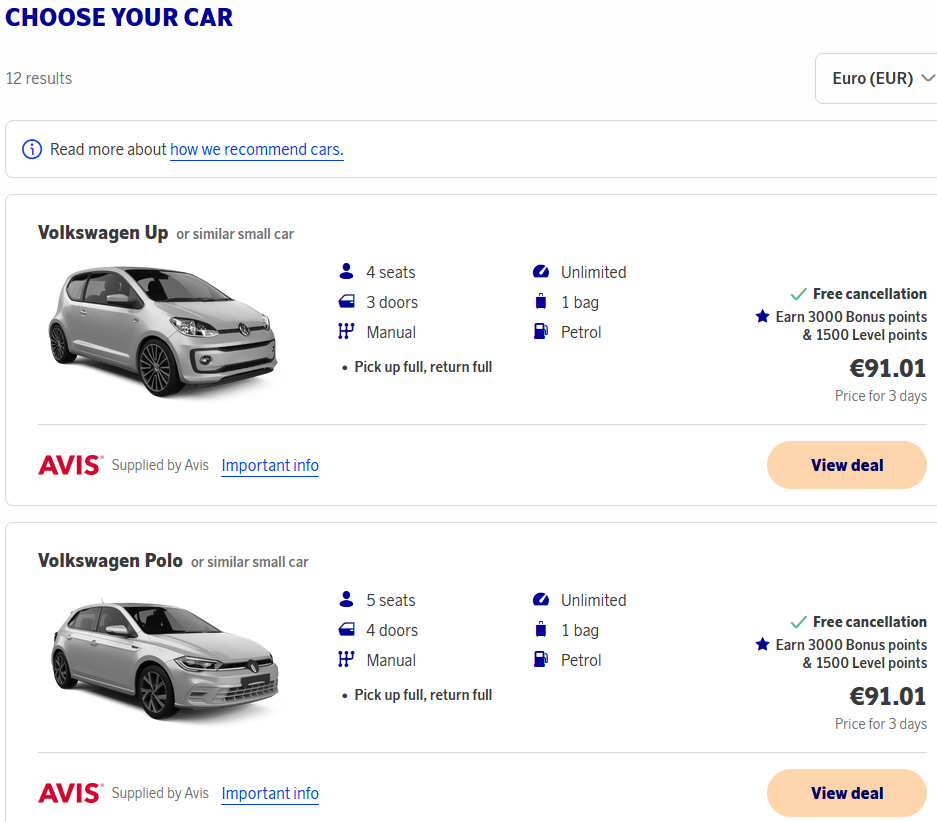Image resolution: width=937 pixels, height=822 pixels.
Task: Open the 'how we recommend cars' link
Action: click(256, 149)
